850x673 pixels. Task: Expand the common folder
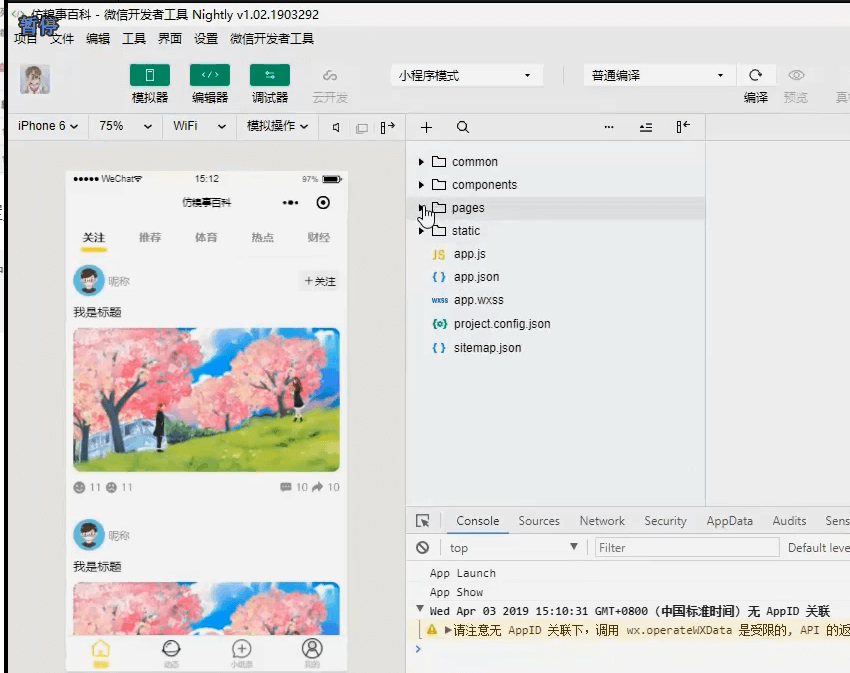point(421,162)
